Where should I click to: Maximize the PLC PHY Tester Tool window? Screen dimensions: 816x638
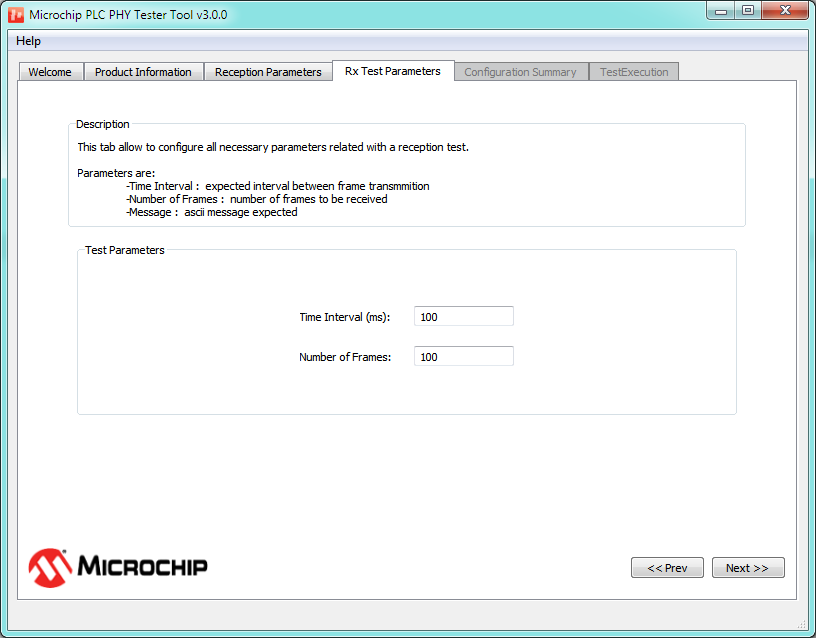(748, 10)
